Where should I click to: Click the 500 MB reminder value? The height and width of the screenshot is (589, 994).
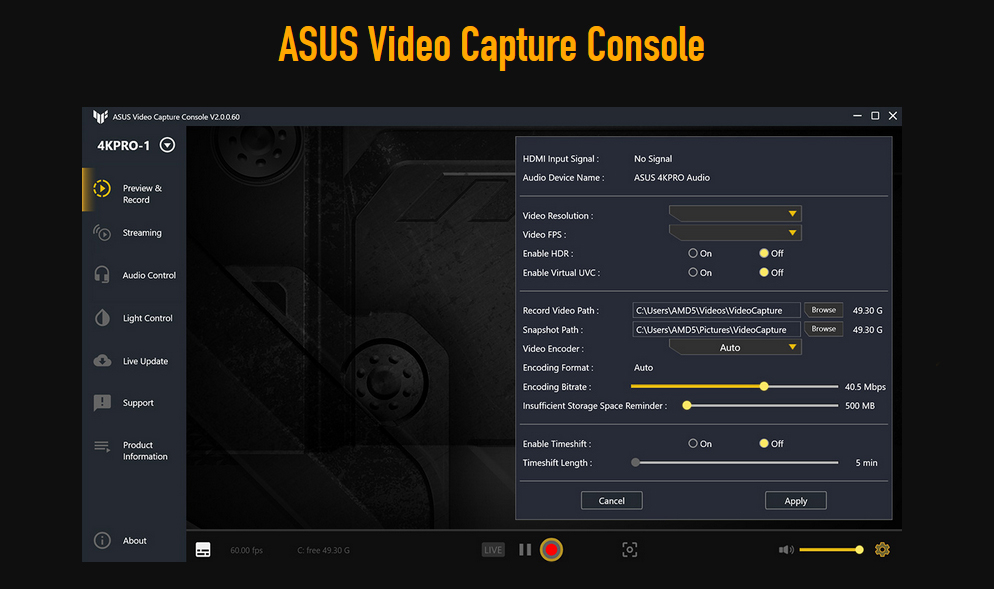pyautogui.click(x=860, y=406)
